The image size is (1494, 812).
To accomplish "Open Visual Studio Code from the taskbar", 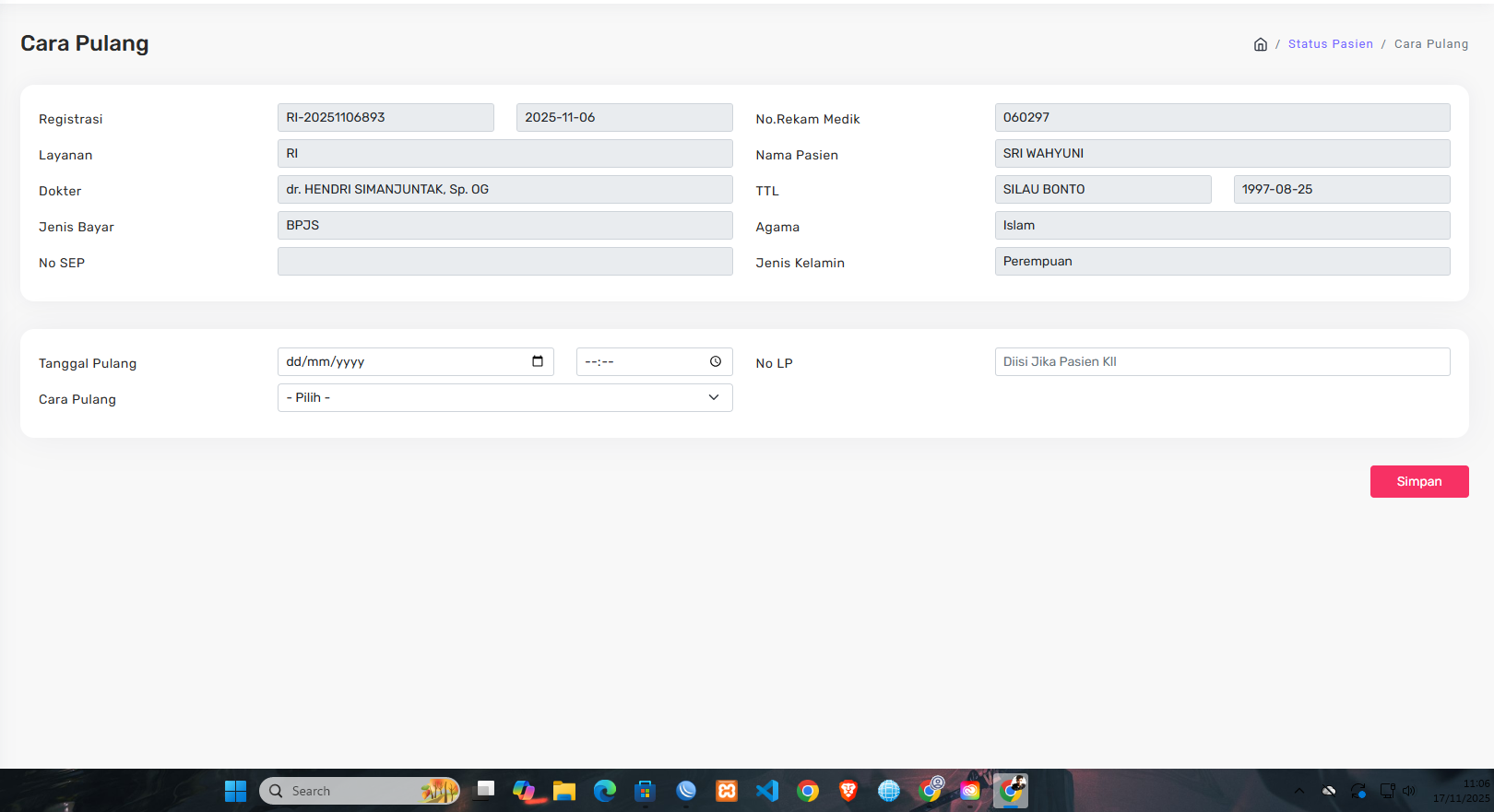I will [x=767, y=791].
